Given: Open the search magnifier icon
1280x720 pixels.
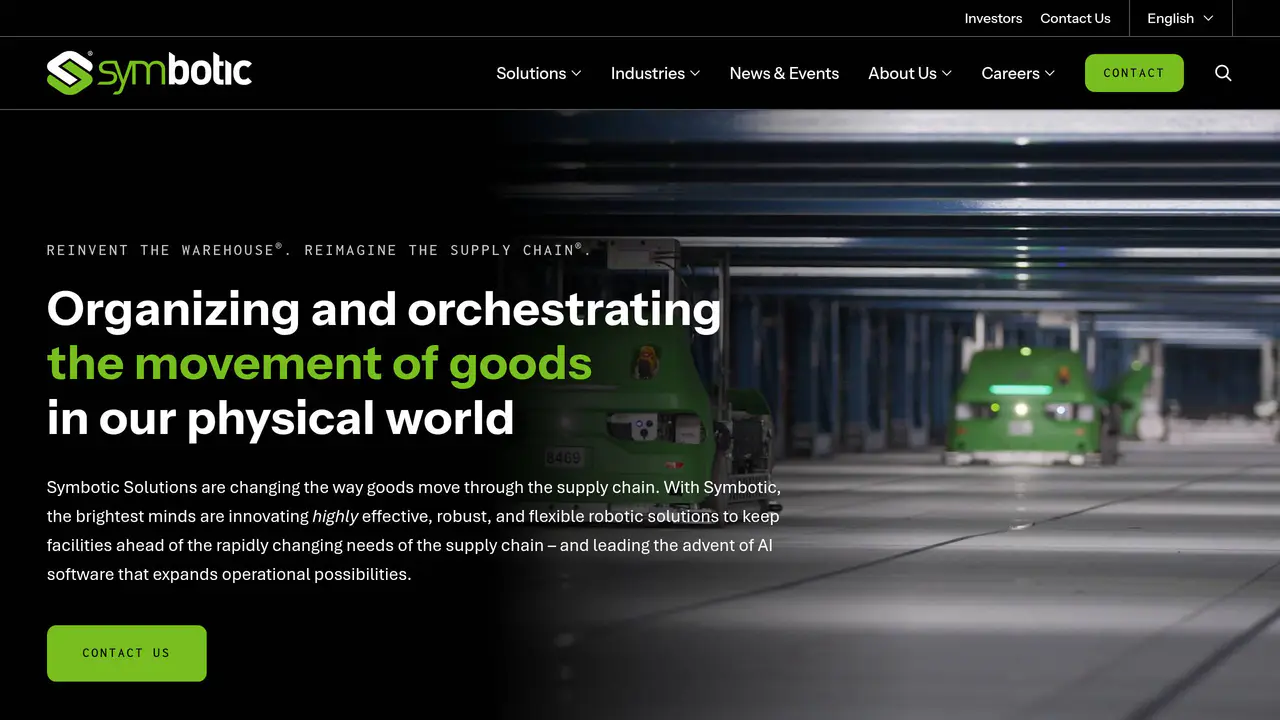Looking at the screenshot, I should tap(1223, 73).
